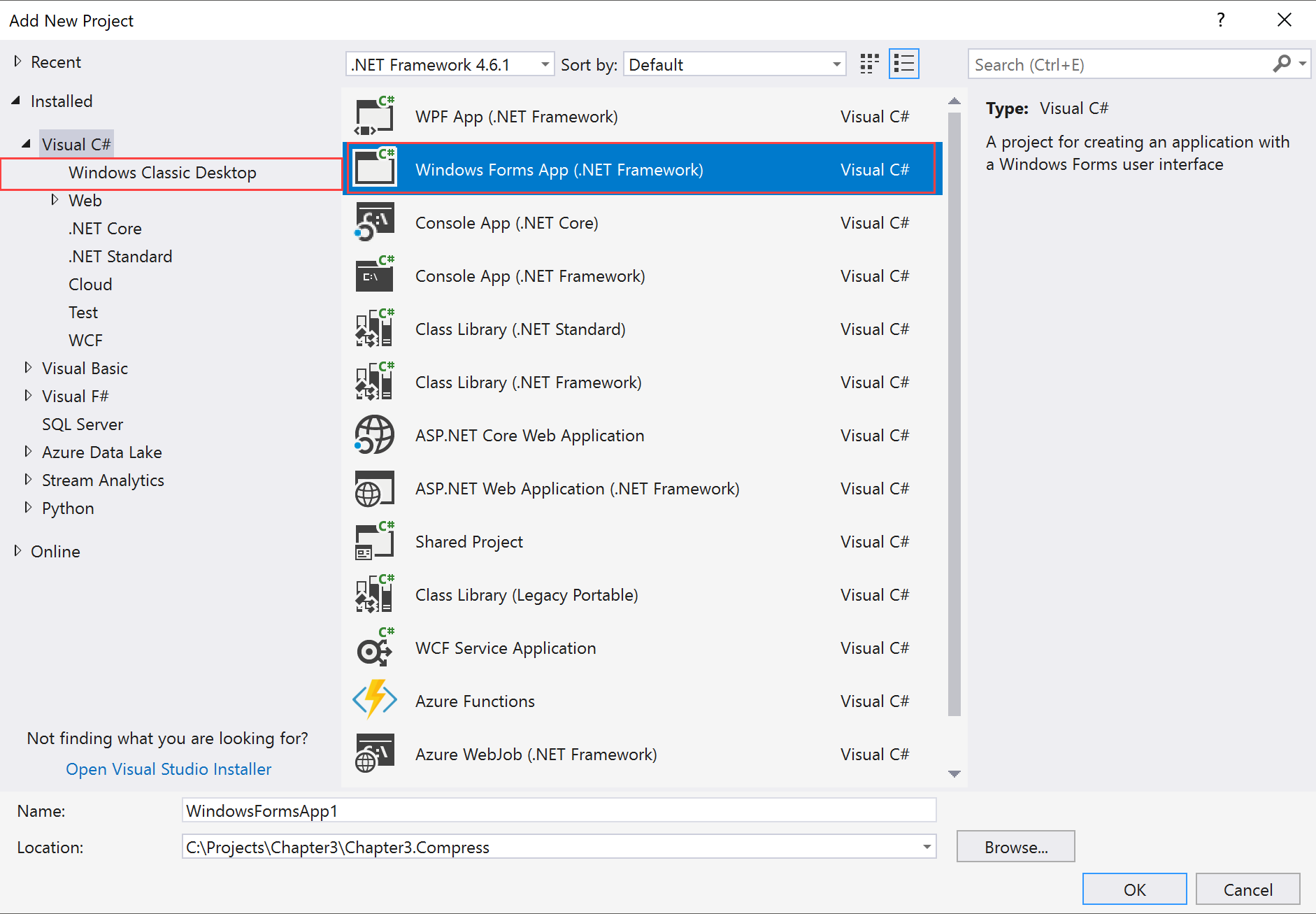The width and height of the screenshot is (1316, 914).
Task: Switch to list view of templates
Action: click(x=904, y=64)
